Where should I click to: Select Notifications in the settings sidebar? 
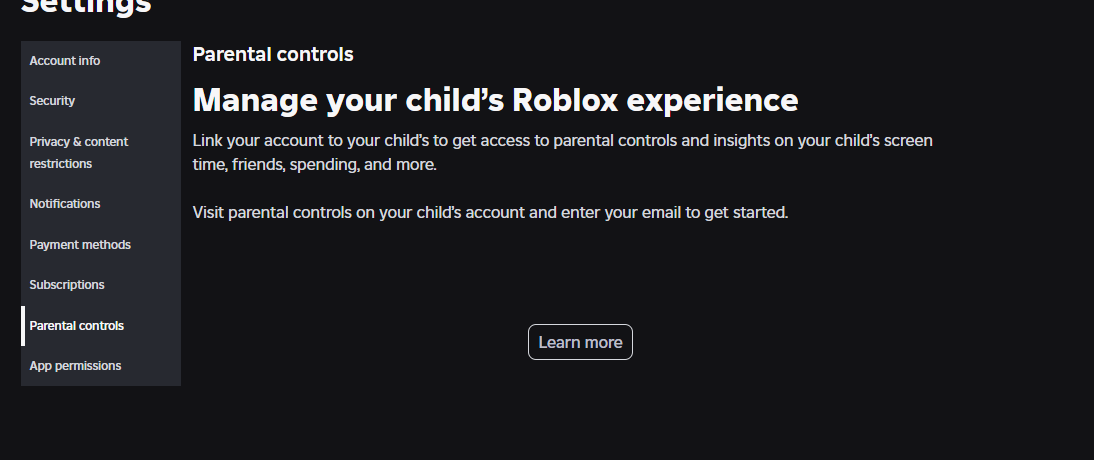pos(65,204)
